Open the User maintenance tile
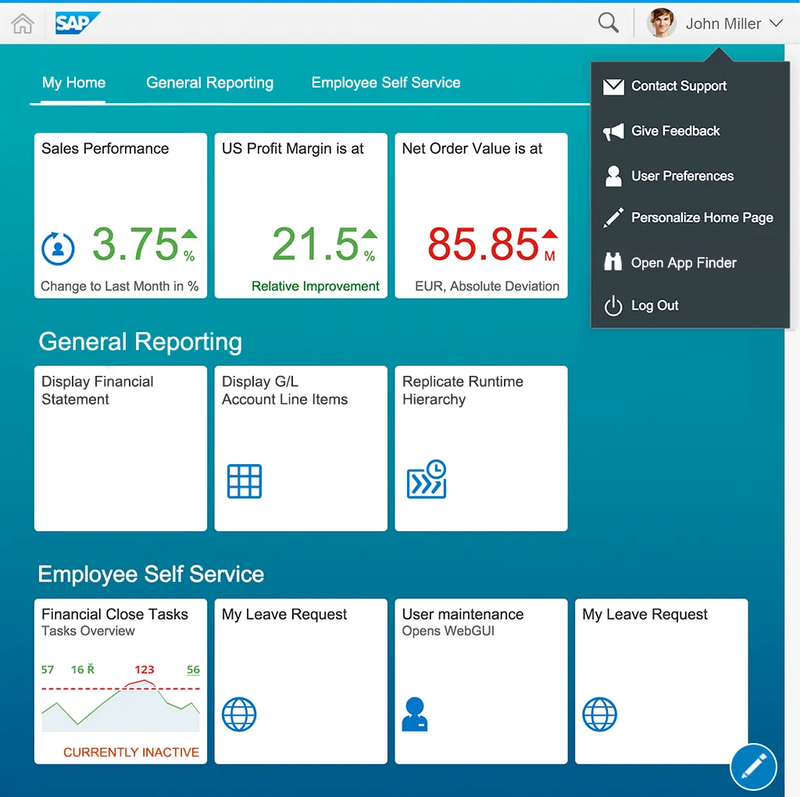Viewport: 800px width, 797px height. tap(481, 681)
